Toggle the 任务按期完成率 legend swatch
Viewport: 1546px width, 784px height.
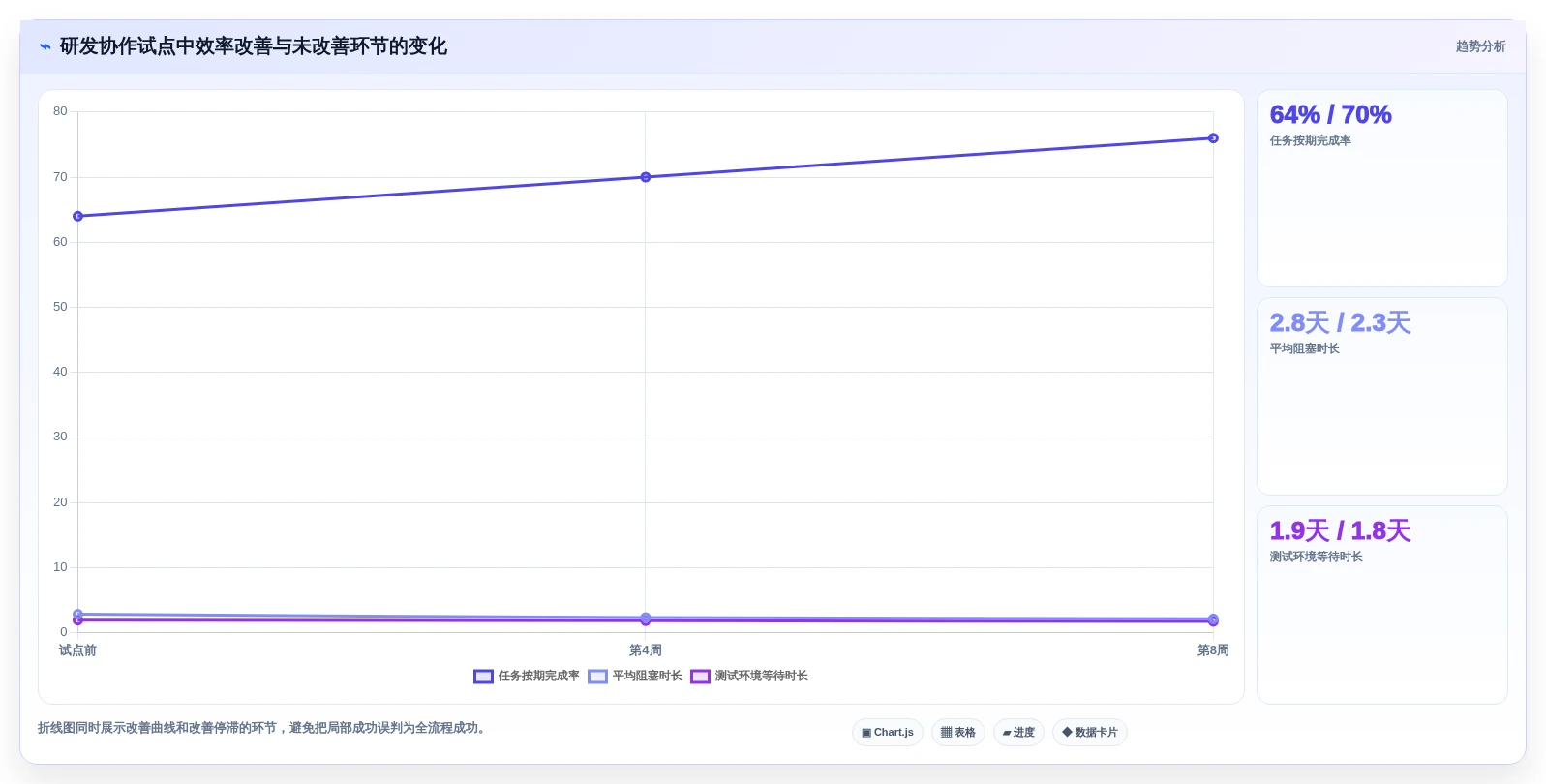pos(483,677)
